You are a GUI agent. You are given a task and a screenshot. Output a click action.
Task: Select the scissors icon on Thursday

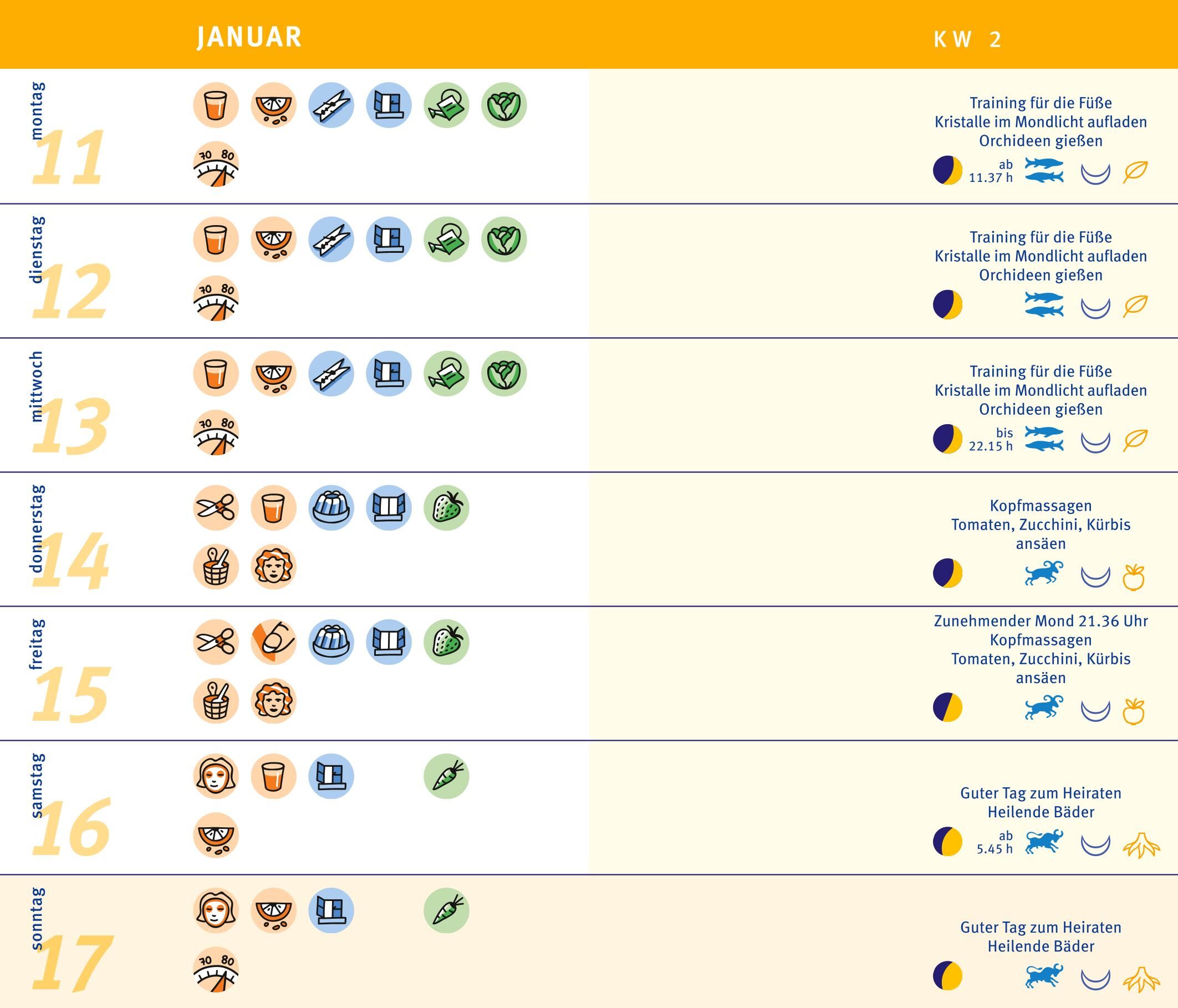[x=216, y=508]
